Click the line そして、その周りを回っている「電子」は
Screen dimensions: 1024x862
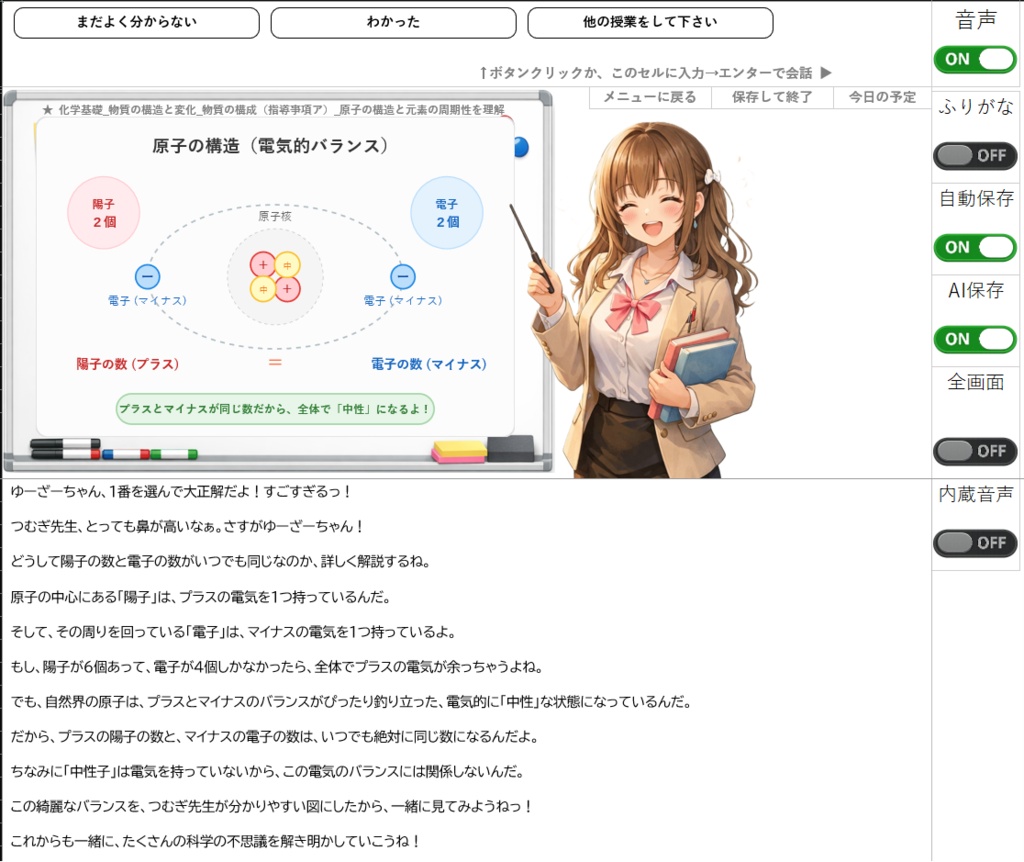tap(233, 632)
